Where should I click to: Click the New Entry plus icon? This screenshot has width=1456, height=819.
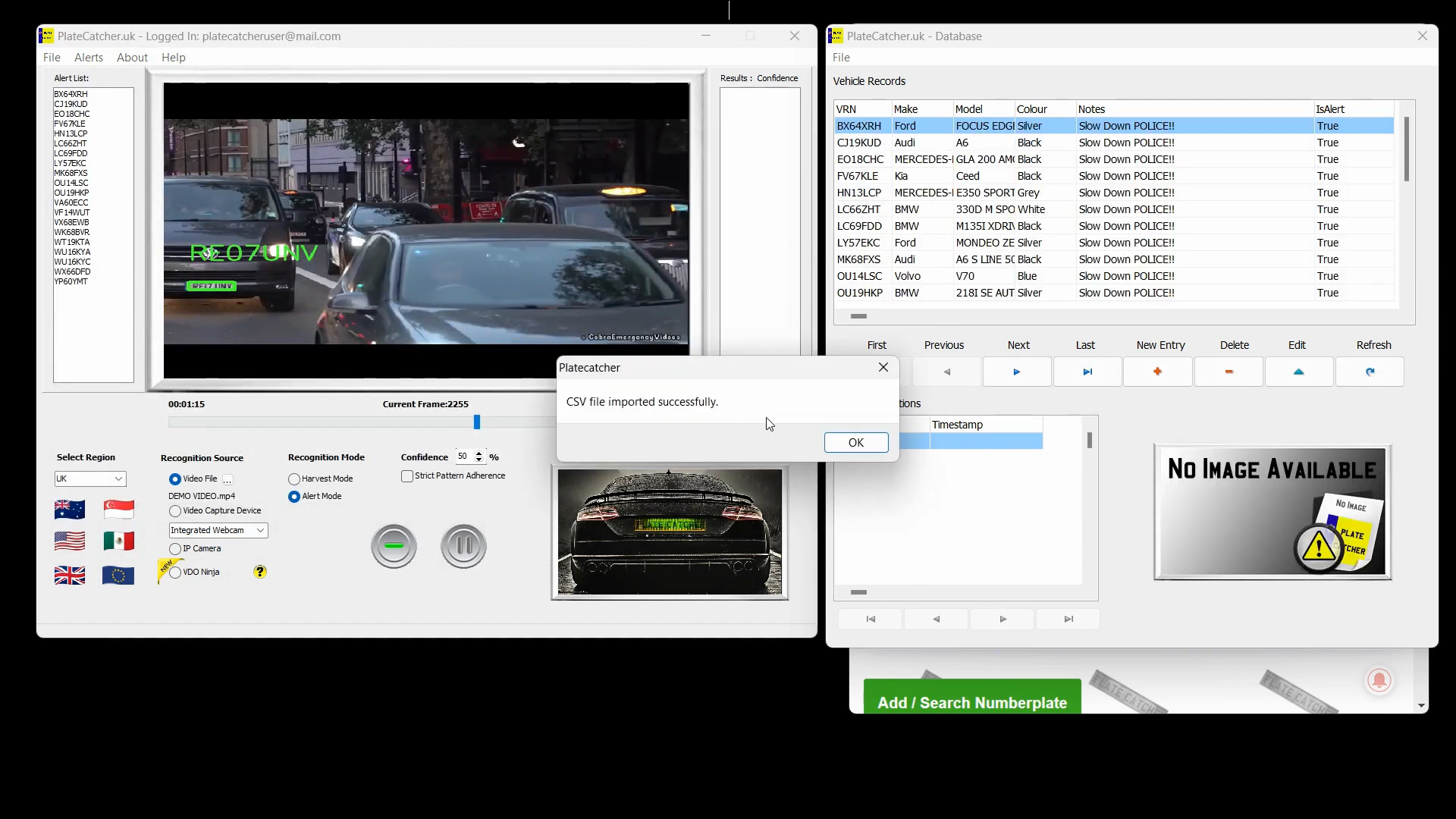point(1158,372)
